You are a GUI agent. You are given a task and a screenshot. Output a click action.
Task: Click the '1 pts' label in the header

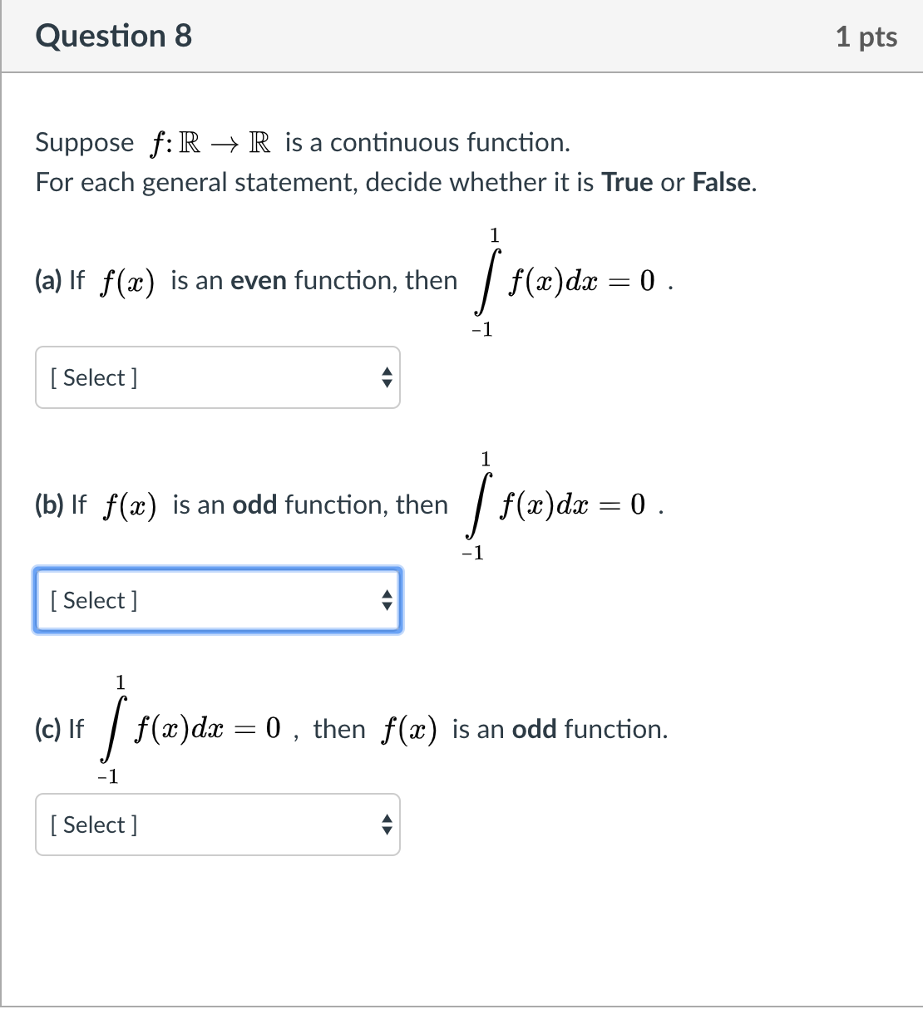tap(866, 36)
